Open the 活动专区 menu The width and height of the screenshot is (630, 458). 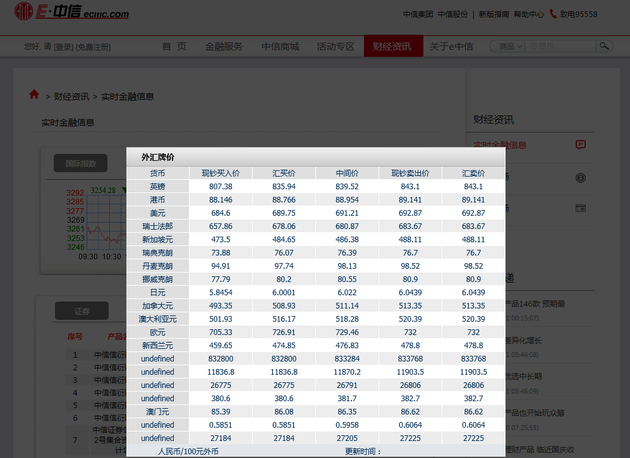tap(335, 47)
